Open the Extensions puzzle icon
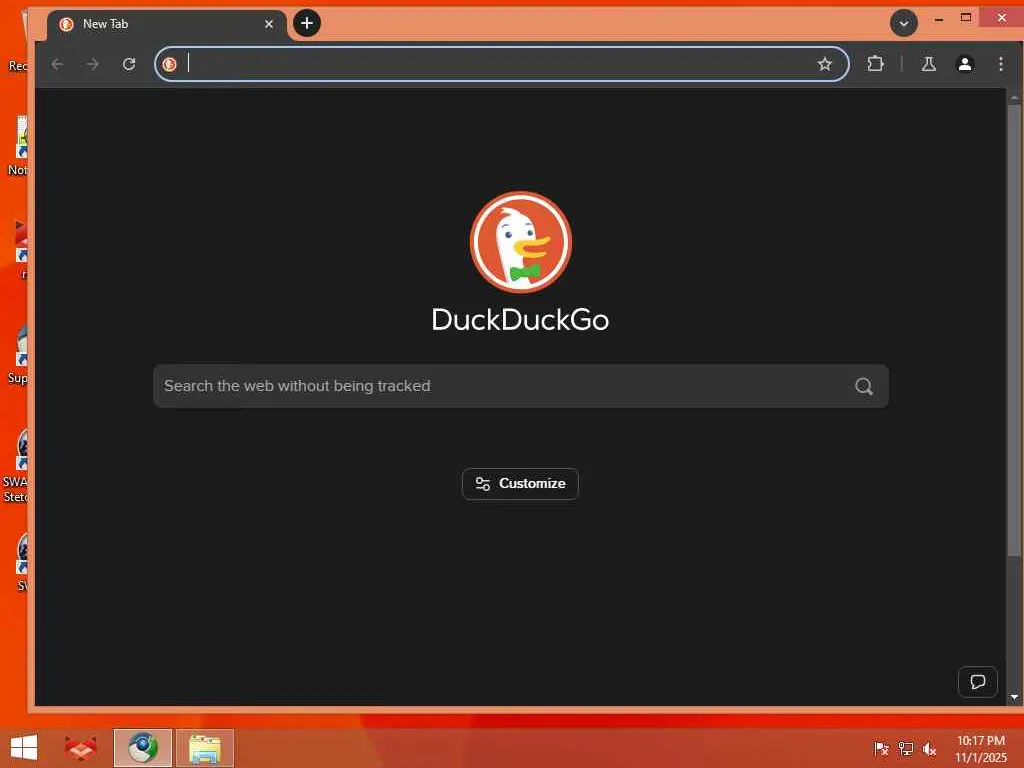Image resolution: width=1024 pixels, height=768 pixels. point(875,64)
